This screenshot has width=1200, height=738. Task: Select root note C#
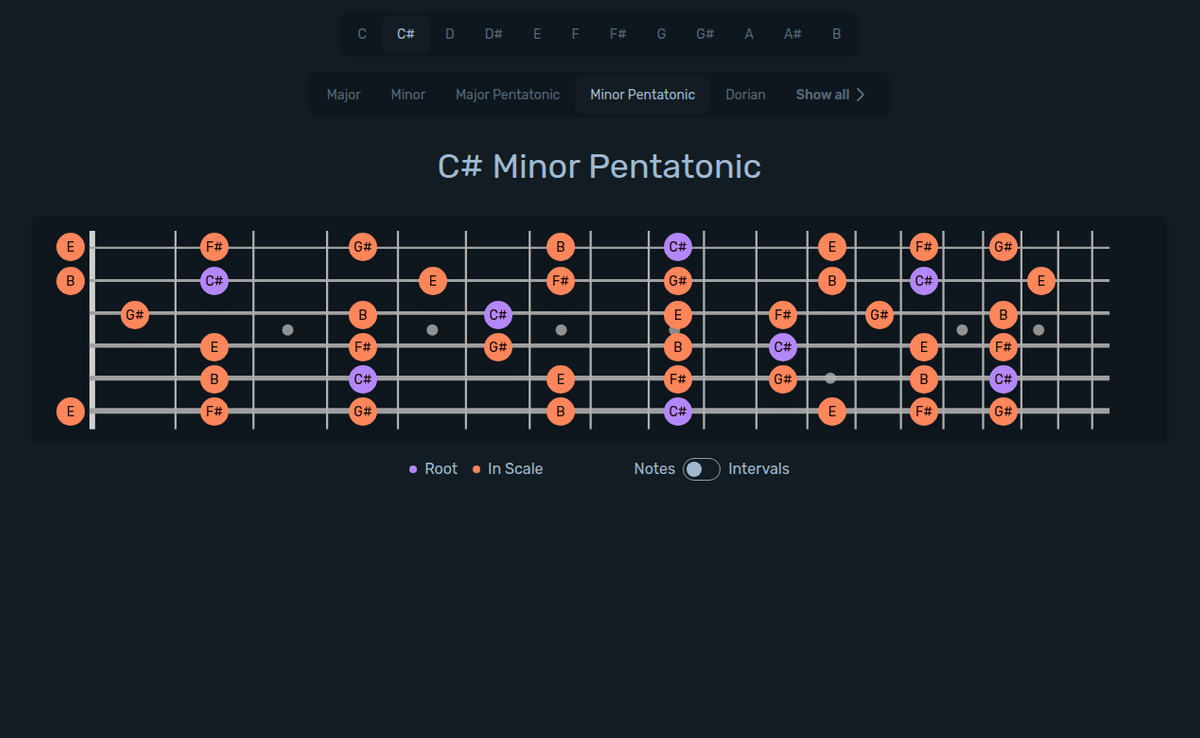[406, 34]
